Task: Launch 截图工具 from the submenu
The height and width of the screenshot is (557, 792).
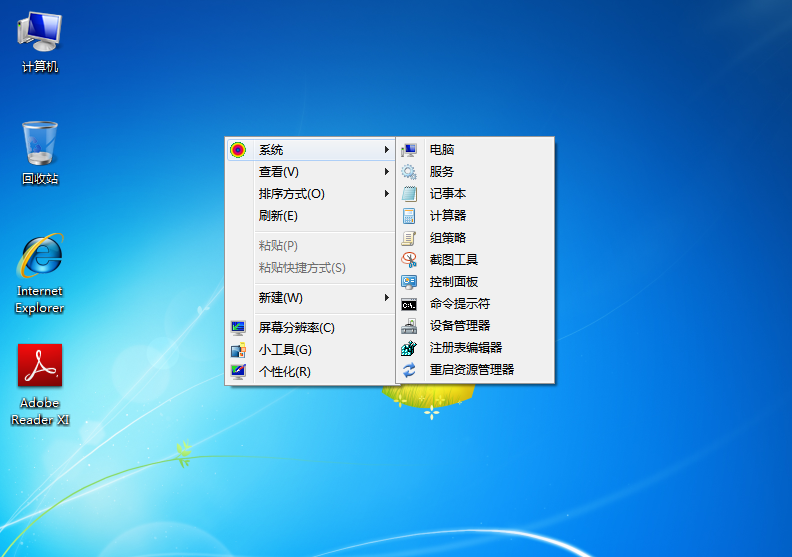Action: point(475,260)
